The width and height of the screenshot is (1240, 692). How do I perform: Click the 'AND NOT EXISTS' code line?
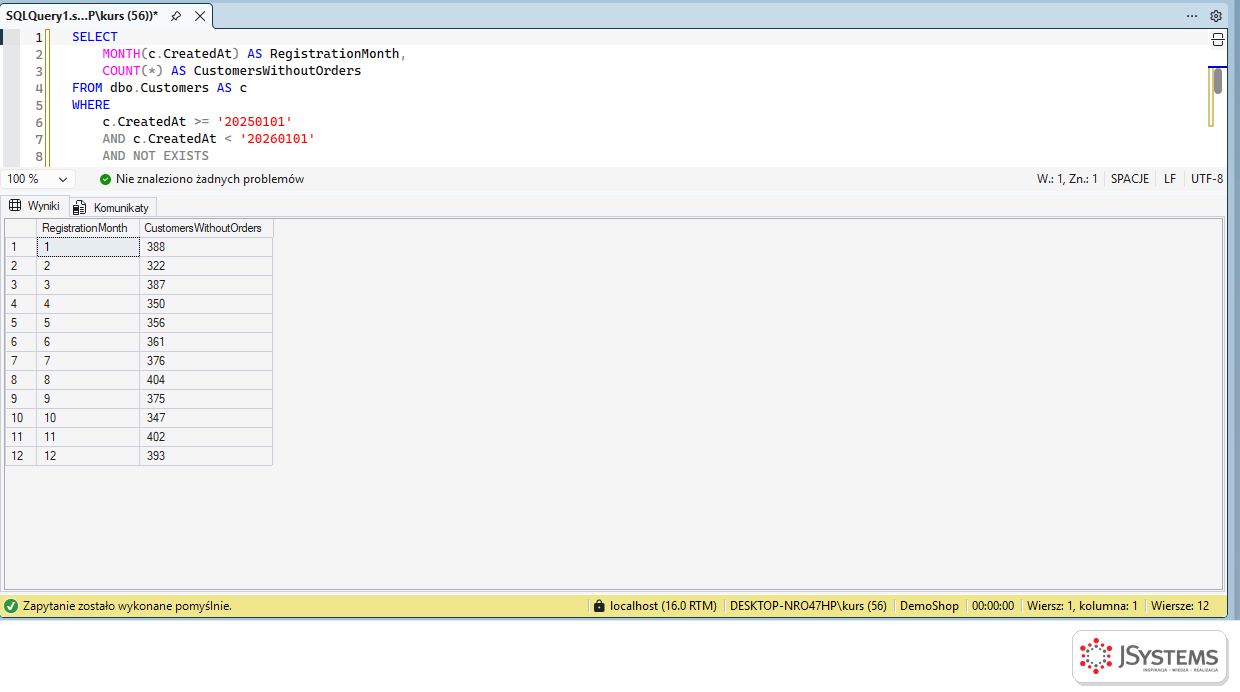(x=155, y=156)
